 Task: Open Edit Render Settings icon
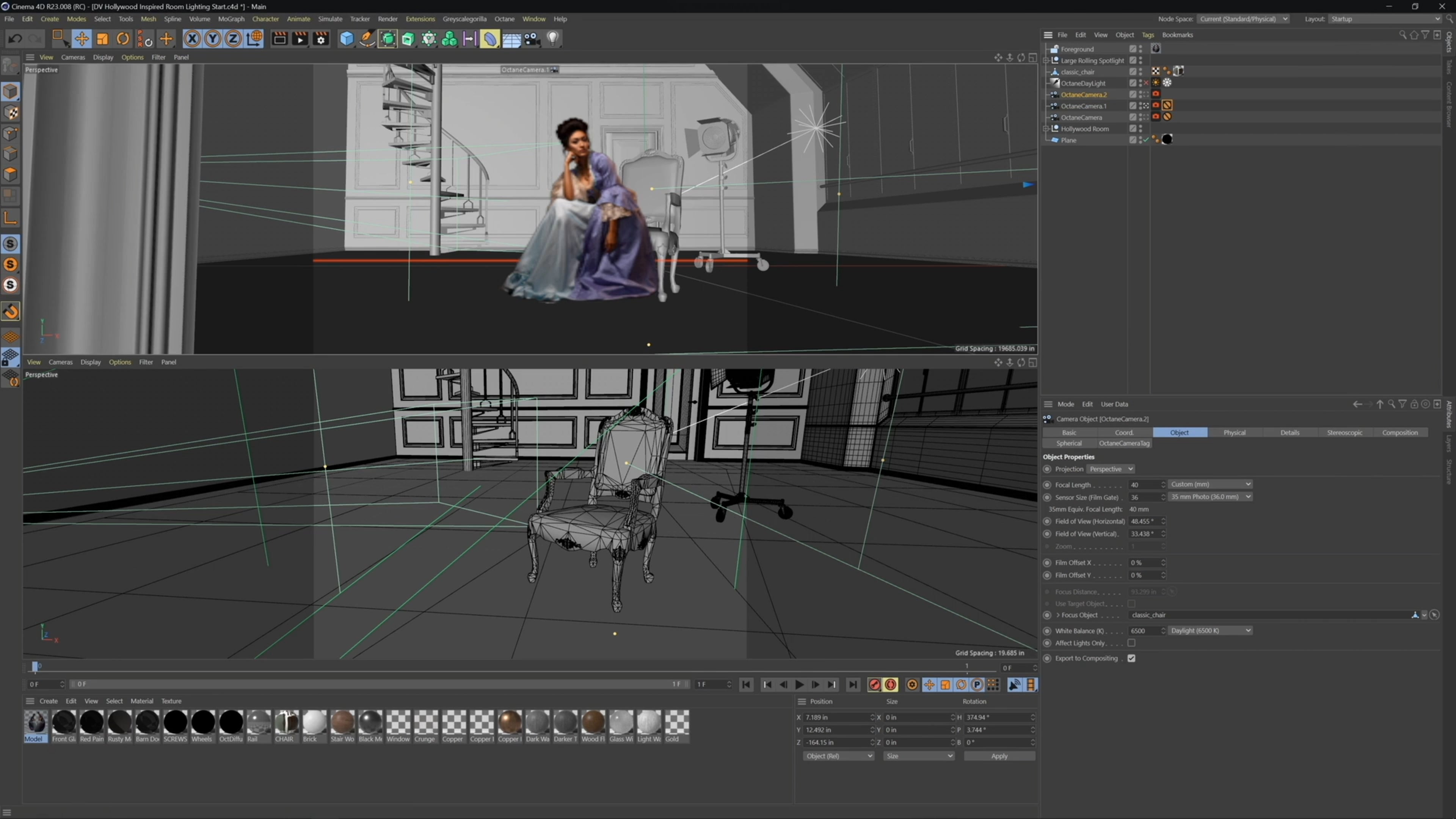(x=321, y=38)
